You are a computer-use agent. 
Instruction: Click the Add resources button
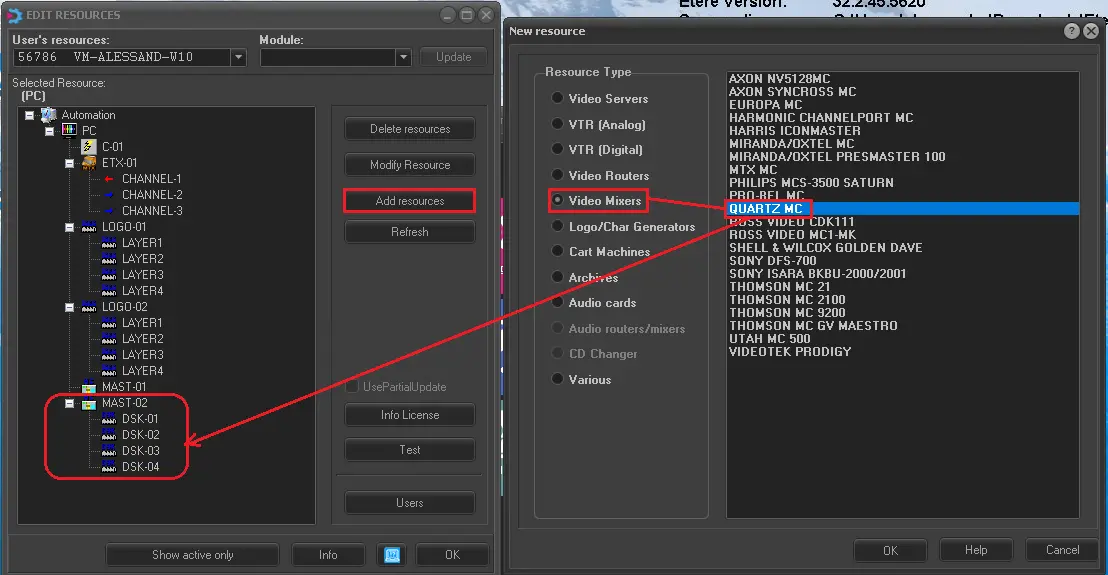(x=409, y=201)
